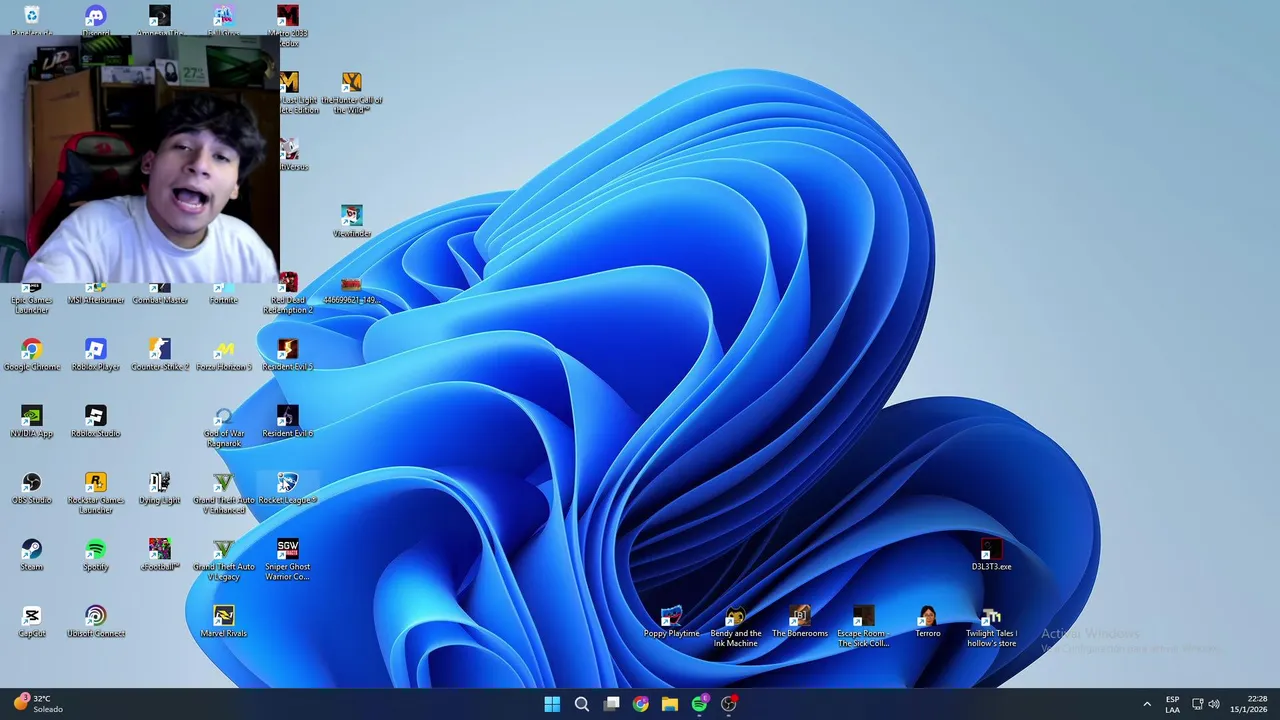The image size is (1280, 720).
Task: Select the Poppy Playtime desktop icon
Action: [671, 621]
